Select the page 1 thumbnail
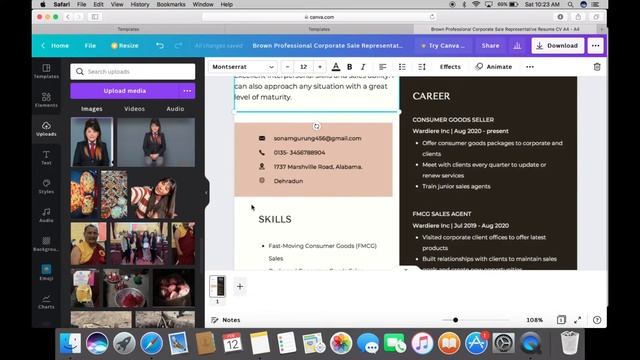 (x=217, y=287)
